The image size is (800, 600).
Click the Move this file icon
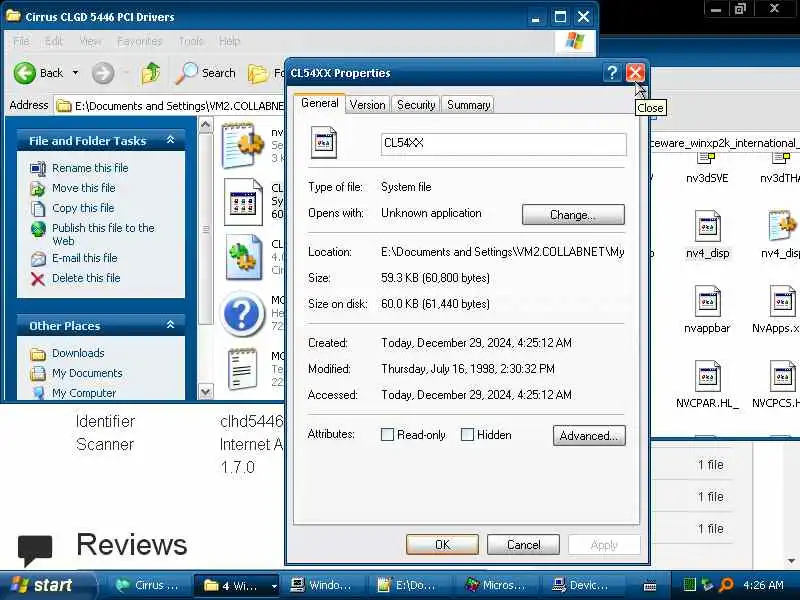click(x=38, y=188)
